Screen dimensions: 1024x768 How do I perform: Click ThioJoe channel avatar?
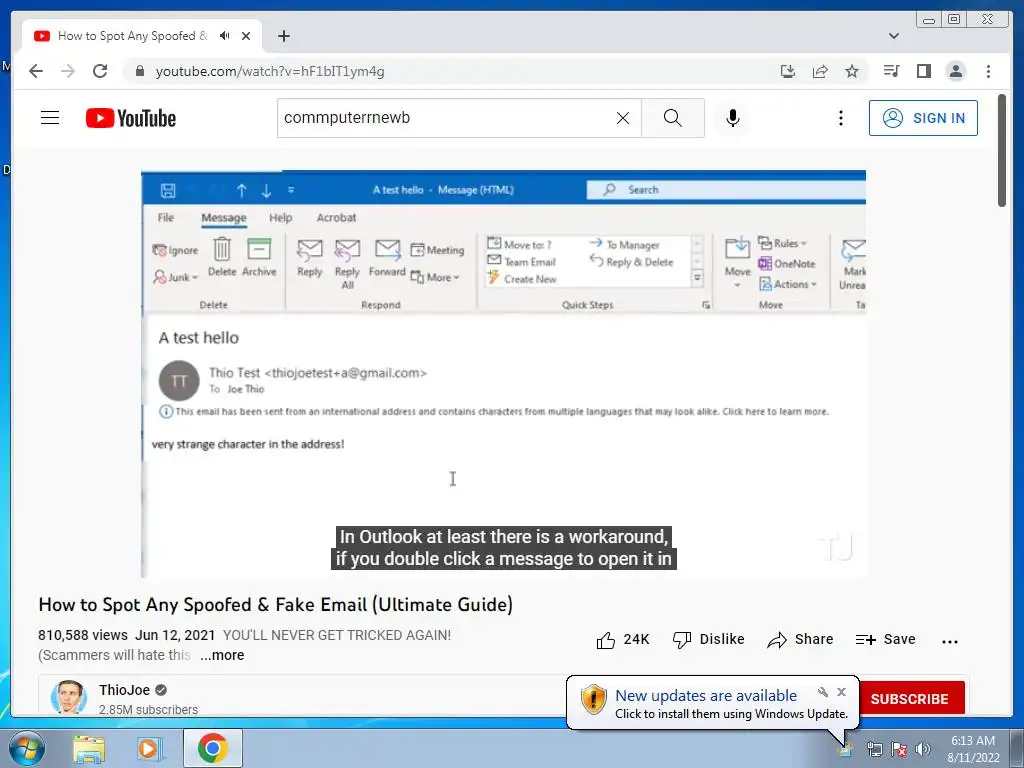coord(69,697)
